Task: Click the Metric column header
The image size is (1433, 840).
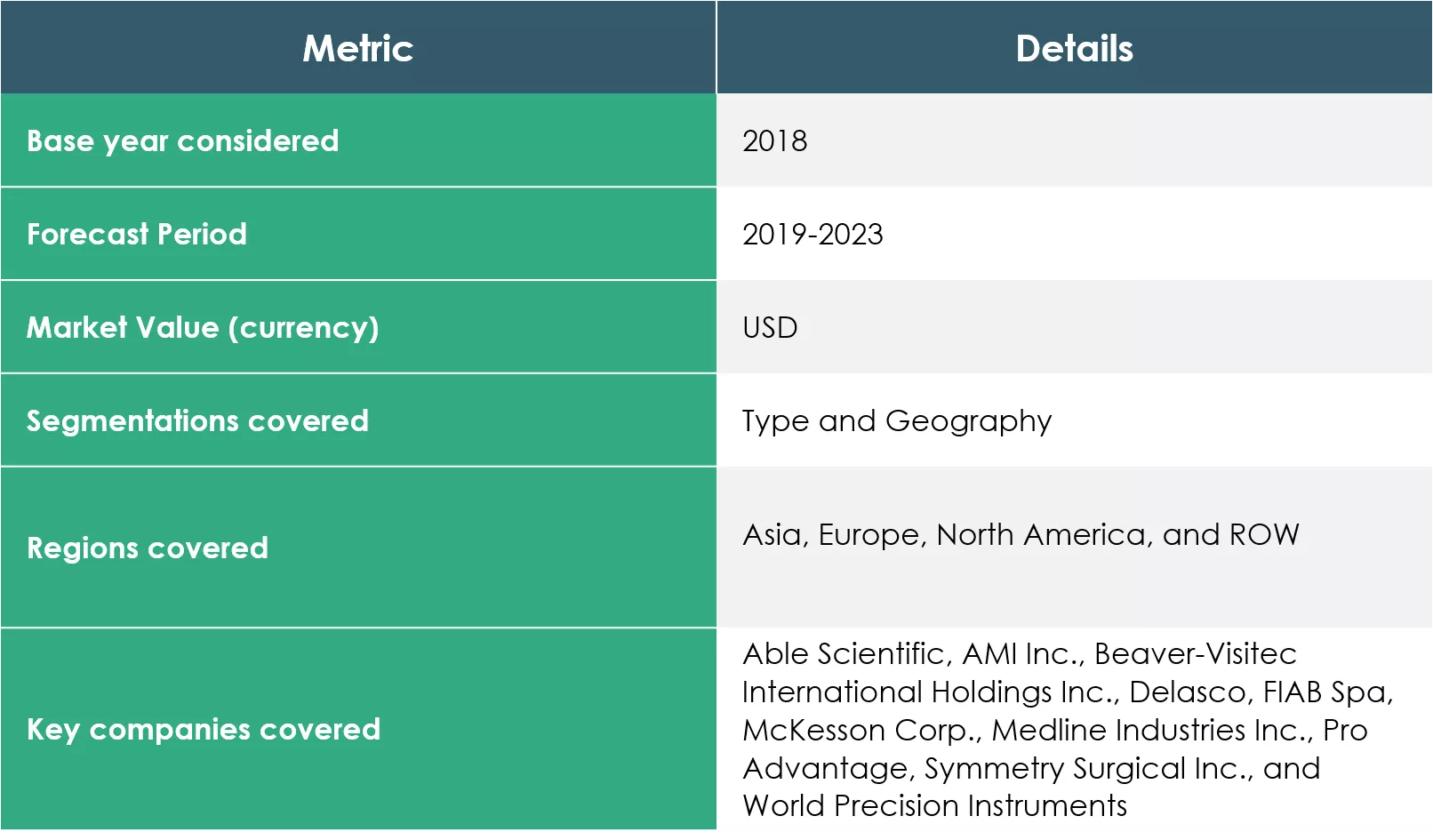Action: tap(357, 48)
